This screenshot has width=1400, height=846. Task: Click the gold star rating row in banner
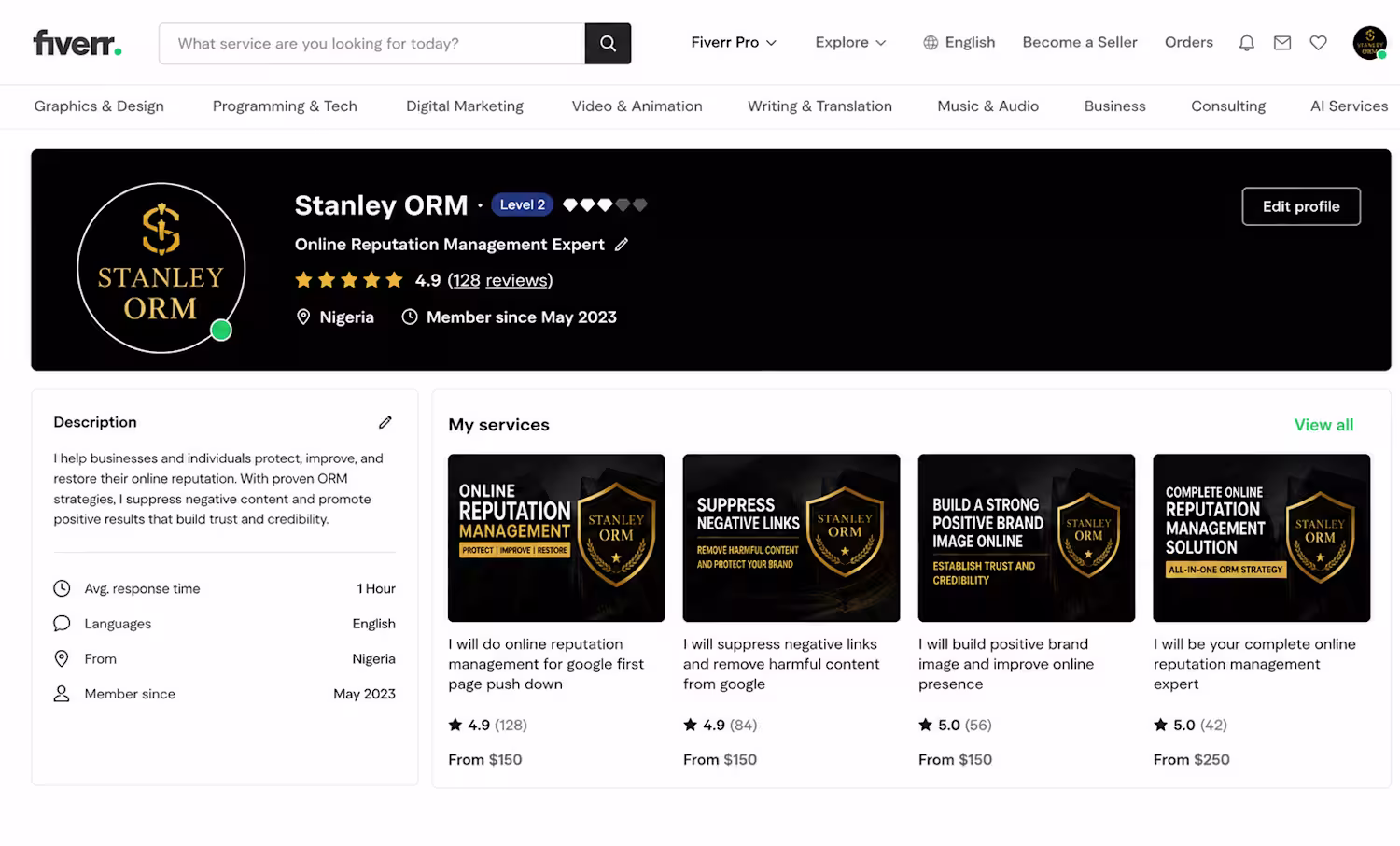point(349,280)
